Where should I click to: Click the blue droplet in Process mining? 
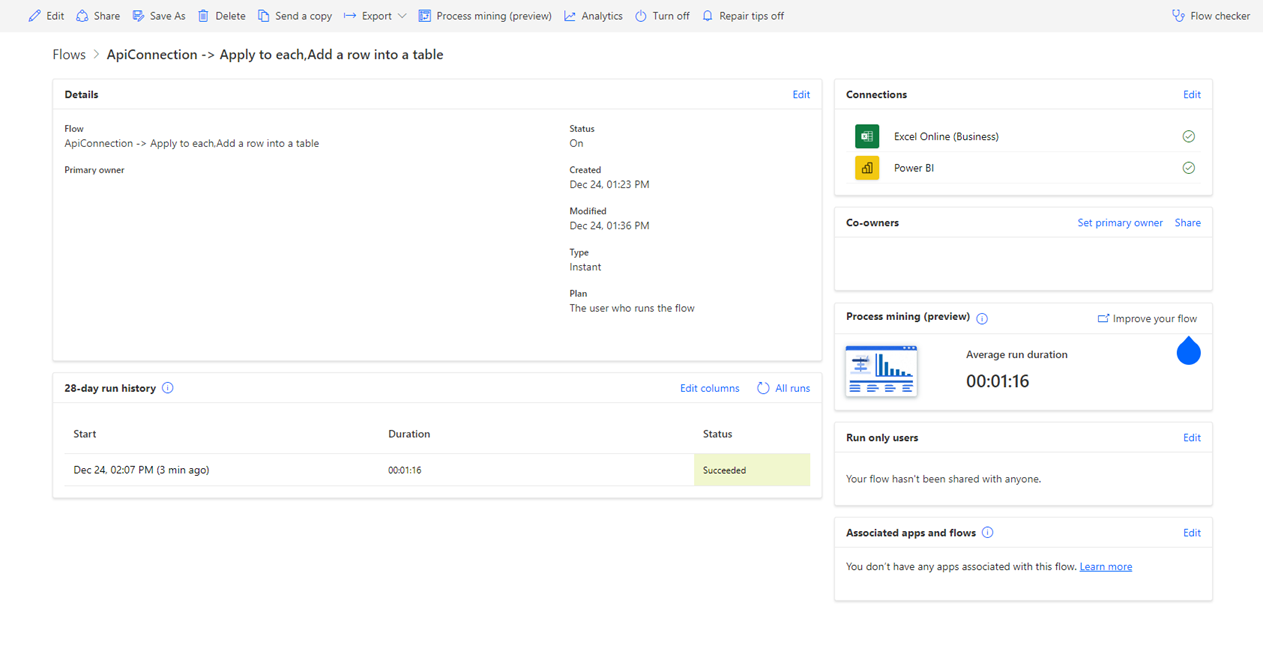(x=1188, y=352)
